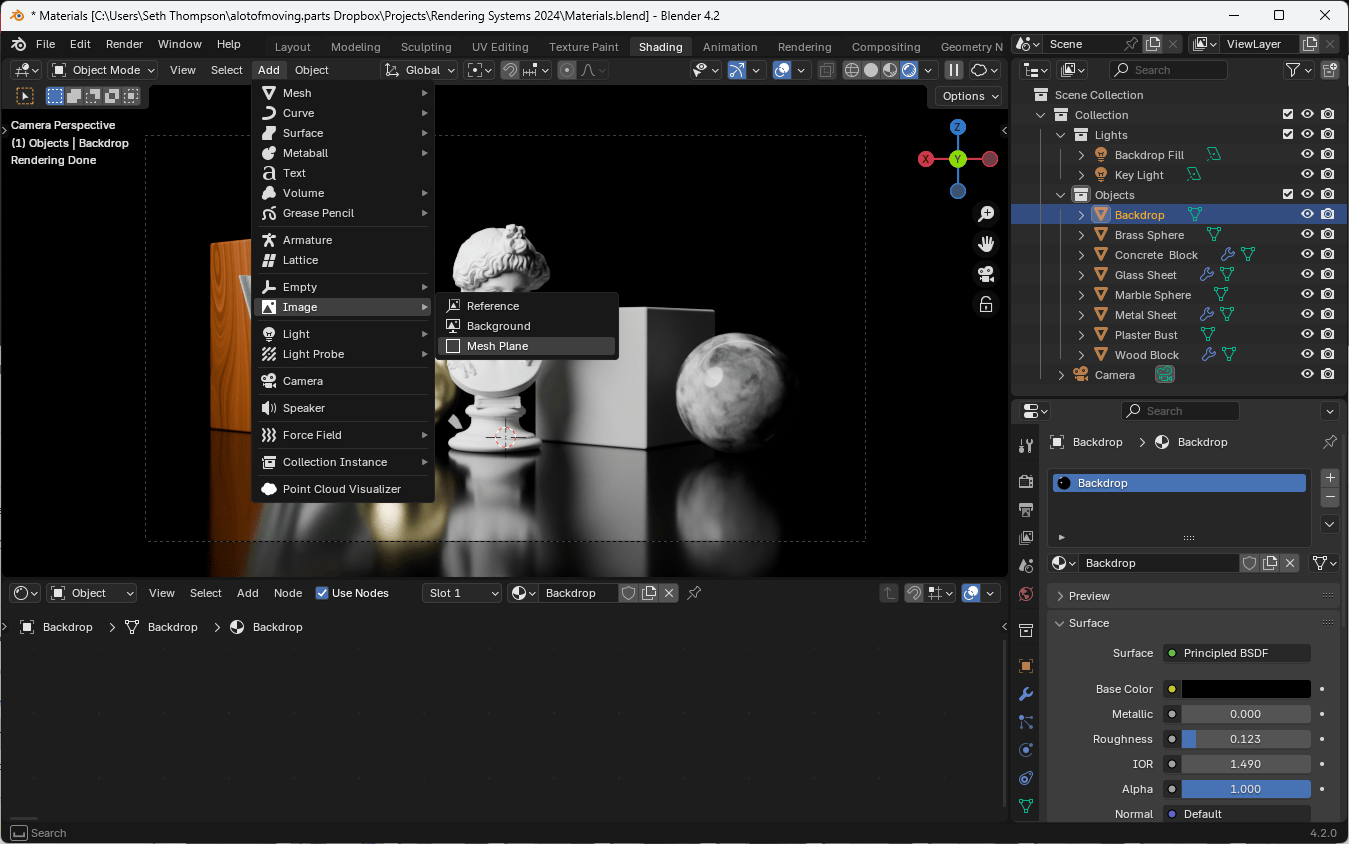The width and height of the screenshot is (1349, 844).
Task: Open the viewport Options dropdown
Action: (969, 96)
